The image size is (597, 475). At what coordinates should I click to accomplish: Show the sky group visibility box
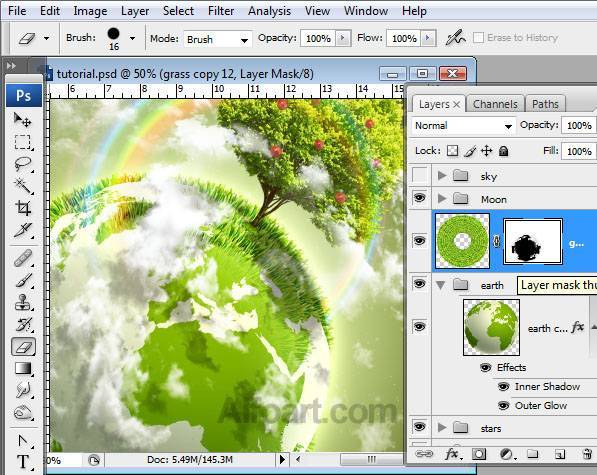tap(420, 175)
